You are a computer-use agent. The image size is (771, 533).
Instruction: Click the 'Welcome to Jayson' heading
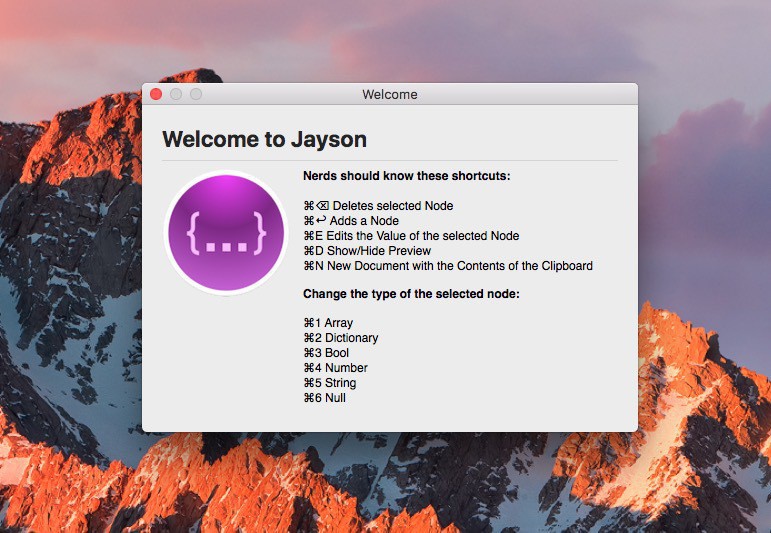click(264, 139)
